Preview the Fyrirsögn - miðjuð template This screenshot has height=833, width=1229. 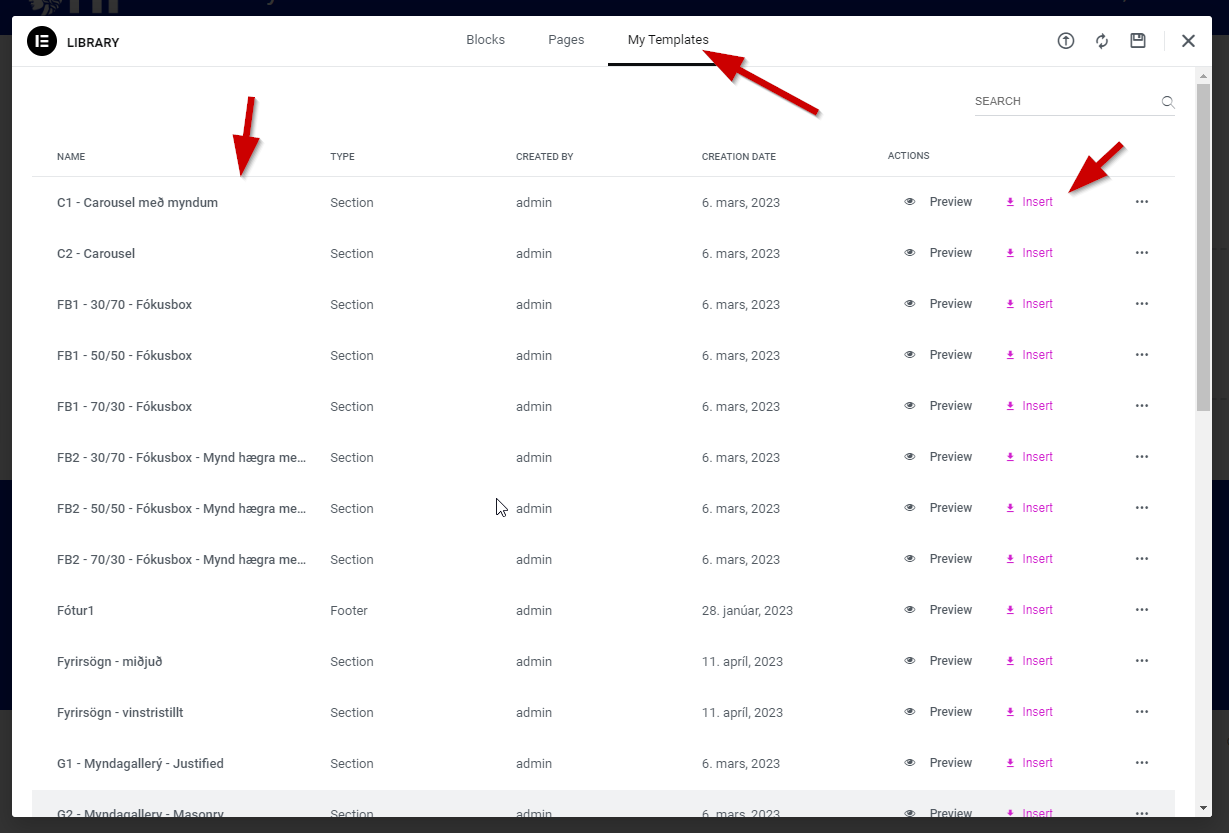(939, 661)
